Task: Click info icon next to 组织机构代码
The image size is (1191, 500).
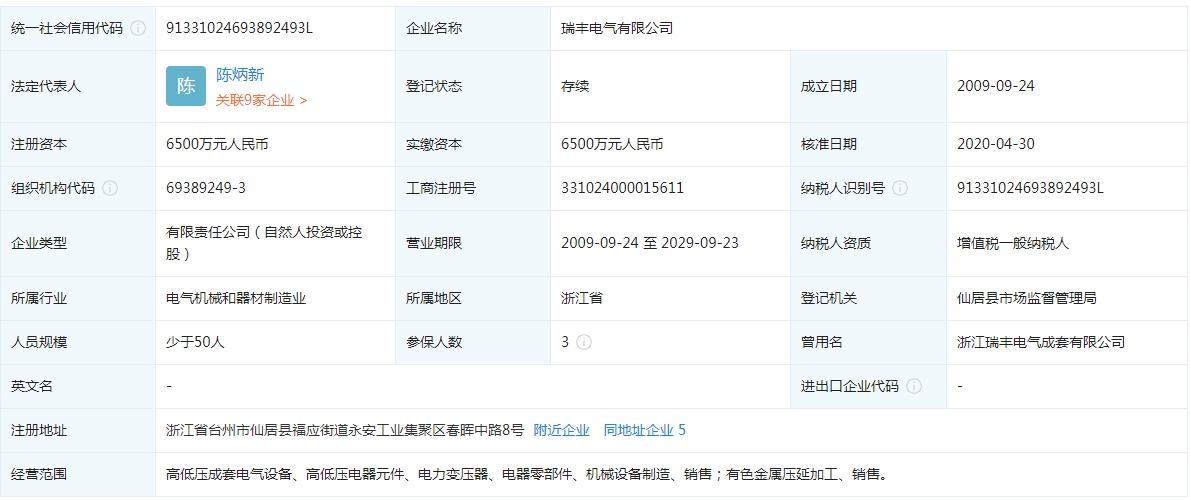Action: coord(110,188)
